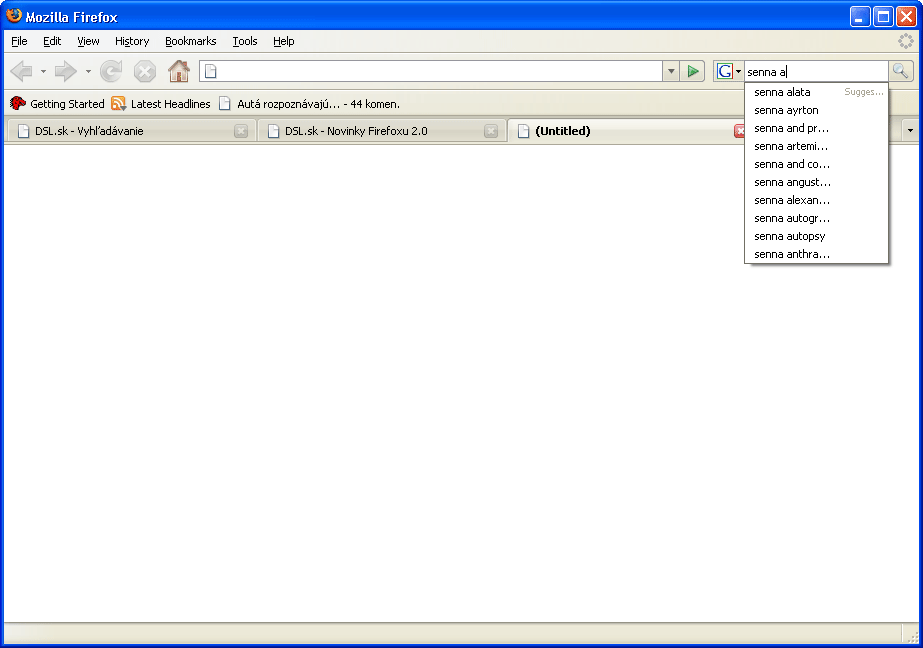Click the green Go arrow button
The width and height of the screenshot is (923, 648).
pos(693,71)
